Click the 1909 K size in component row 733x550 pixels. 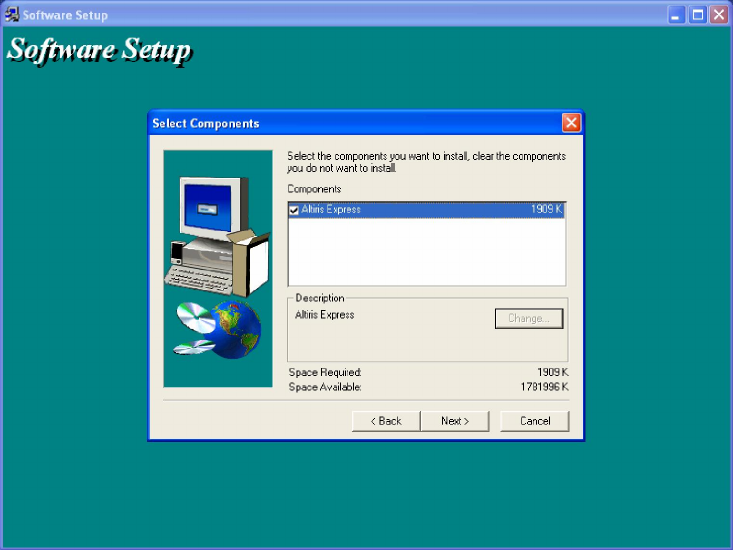546,209
